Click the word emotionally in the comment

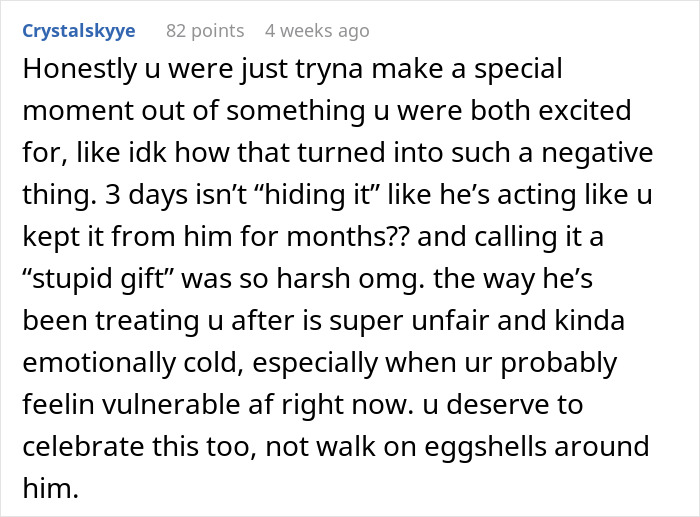pyautogui.click(x=99, y=363)
